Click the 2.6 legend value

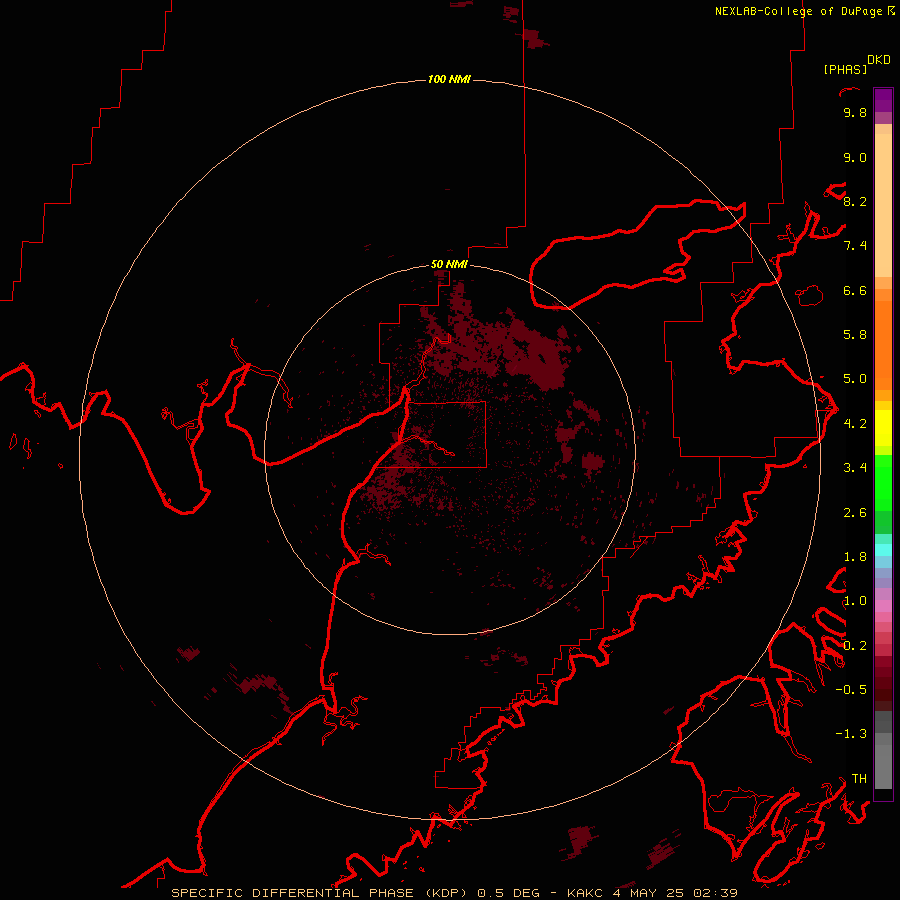point(855,513)
